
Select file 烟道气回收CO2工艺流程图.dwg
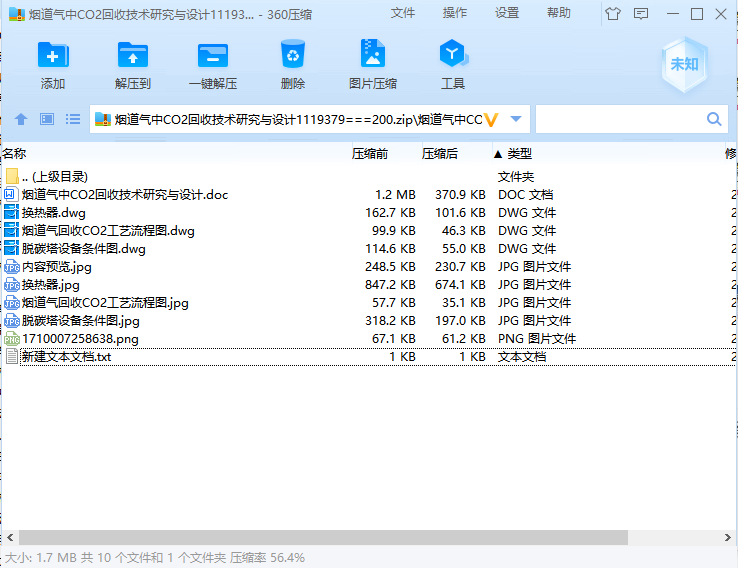108,231
